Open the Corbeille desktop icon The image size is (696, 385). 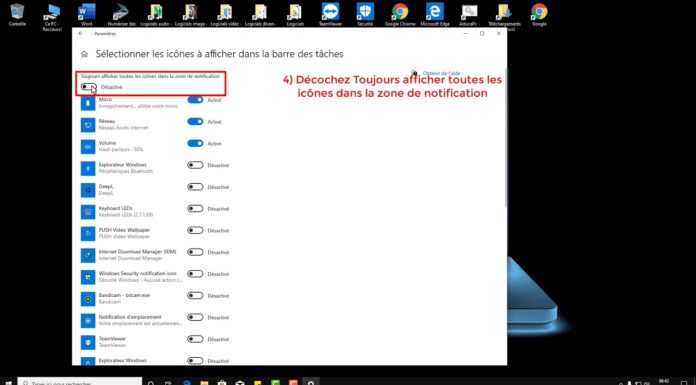(x=17, y=14)
